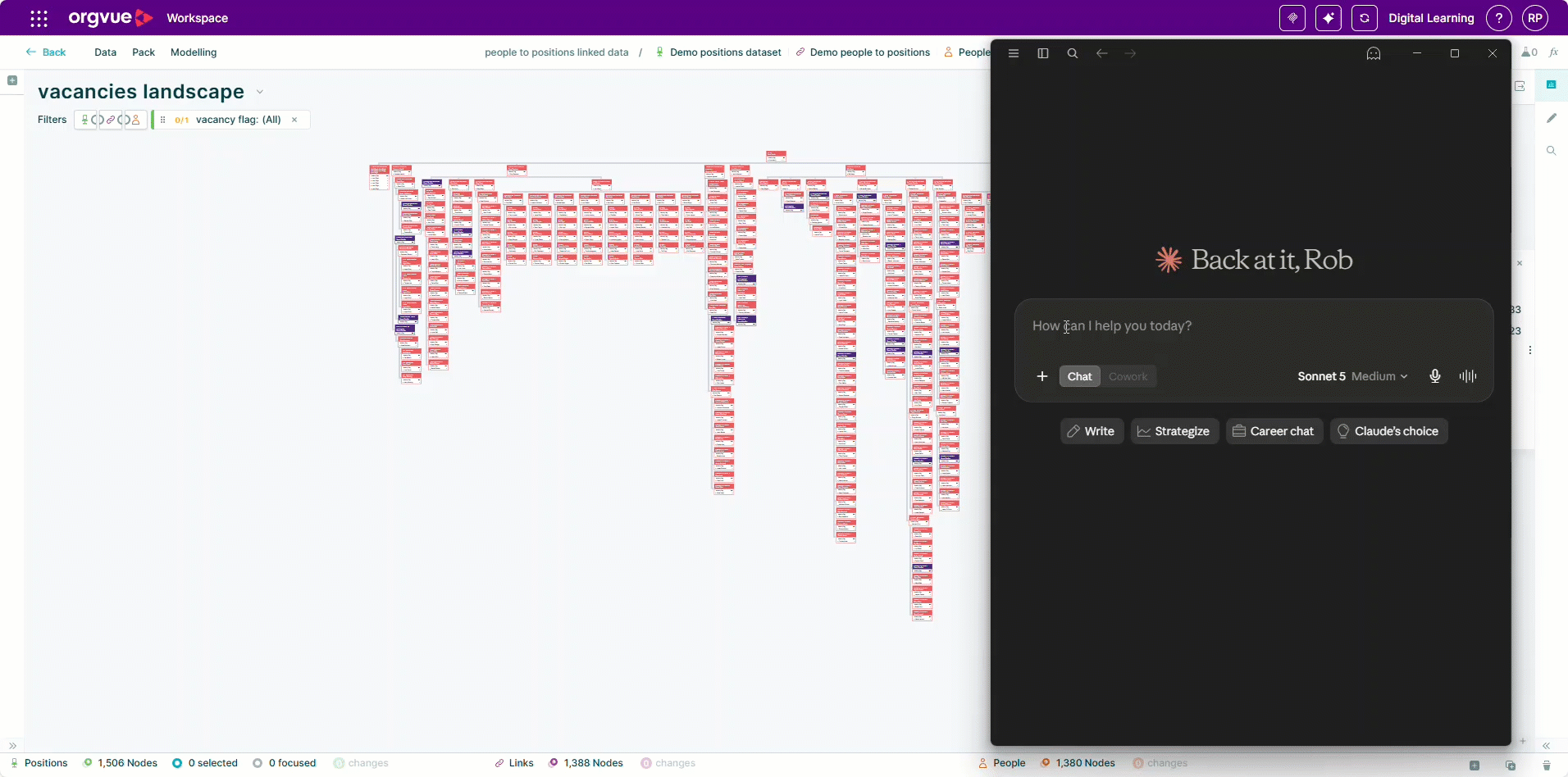Open the Orgvue app launcher grid
Viewport: 1568px width, 777px height.
(x=39, y=18)
